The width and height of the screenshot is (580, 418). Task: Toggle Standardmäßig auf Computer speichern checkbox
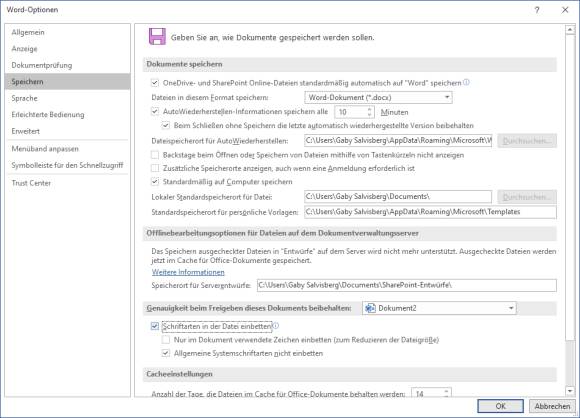[155, 182]
